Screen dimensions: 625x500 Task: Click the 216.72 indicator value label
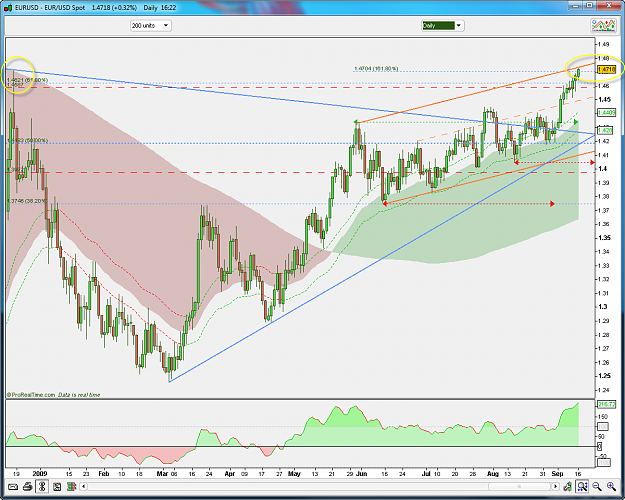[606, 404]
